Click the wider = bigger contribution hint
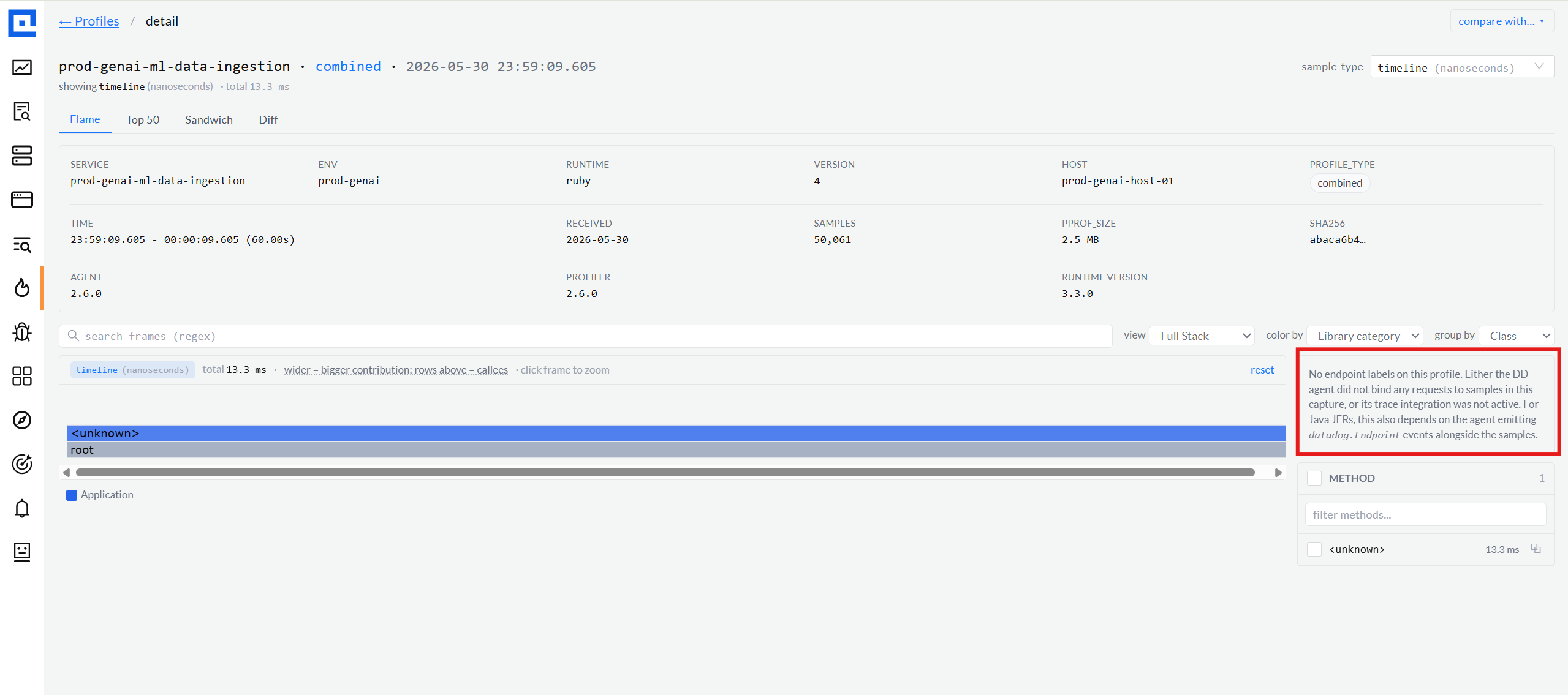The height and width of the screenshot is (695, 1568). (396, 370)
